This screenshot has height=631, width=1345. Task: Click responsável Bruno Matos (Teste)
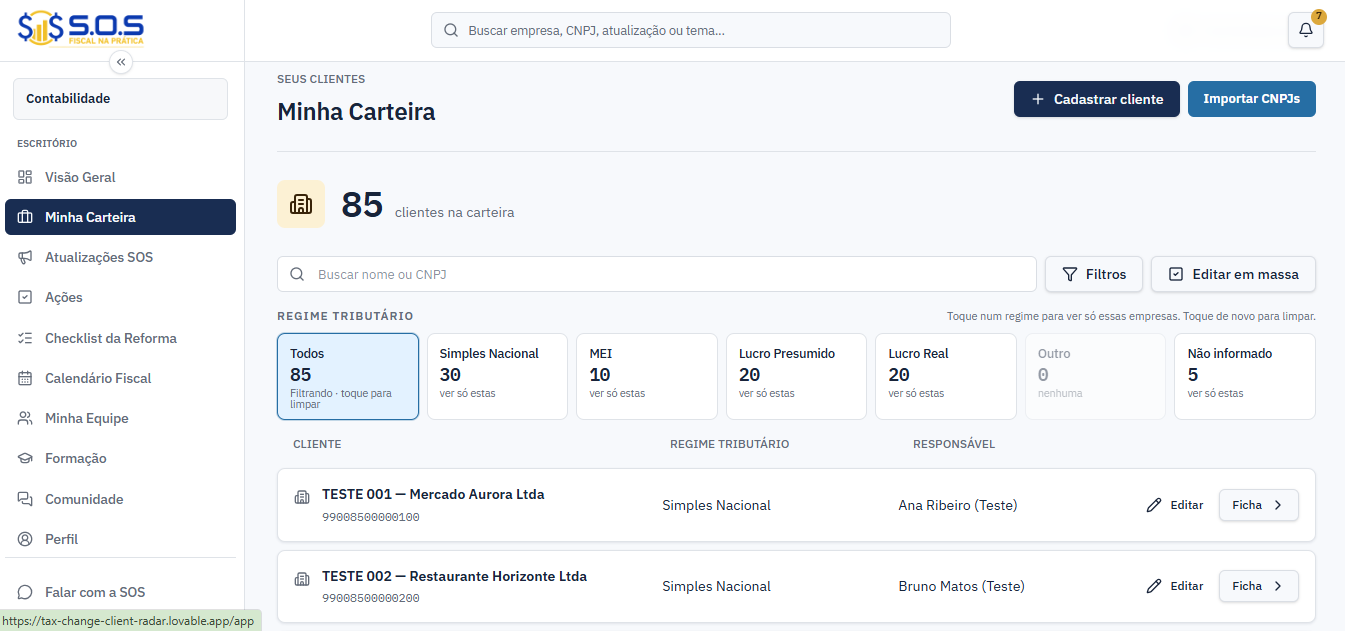point(962,586)
